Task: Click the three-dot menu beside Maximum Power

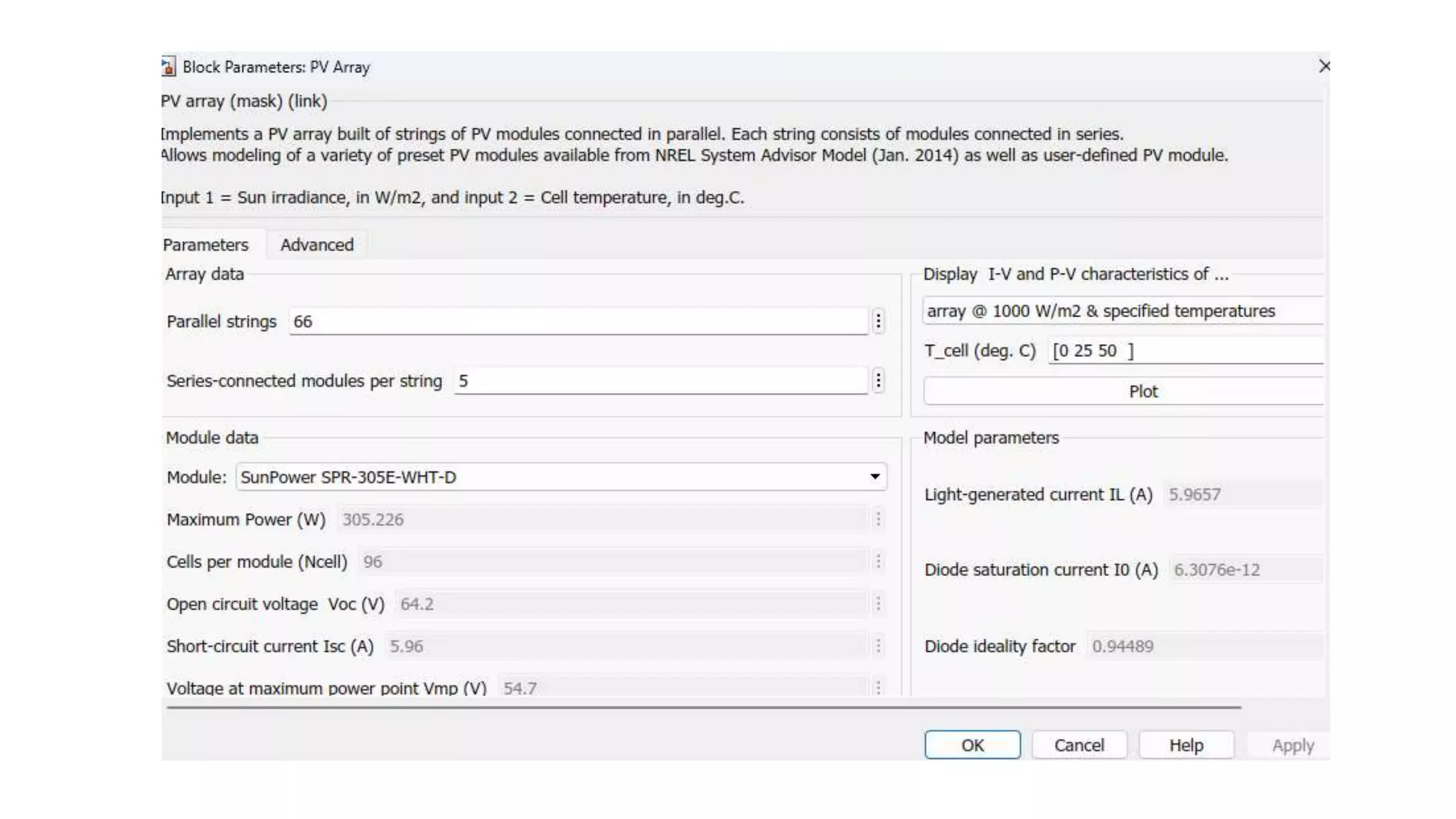Action: (878, 520)
